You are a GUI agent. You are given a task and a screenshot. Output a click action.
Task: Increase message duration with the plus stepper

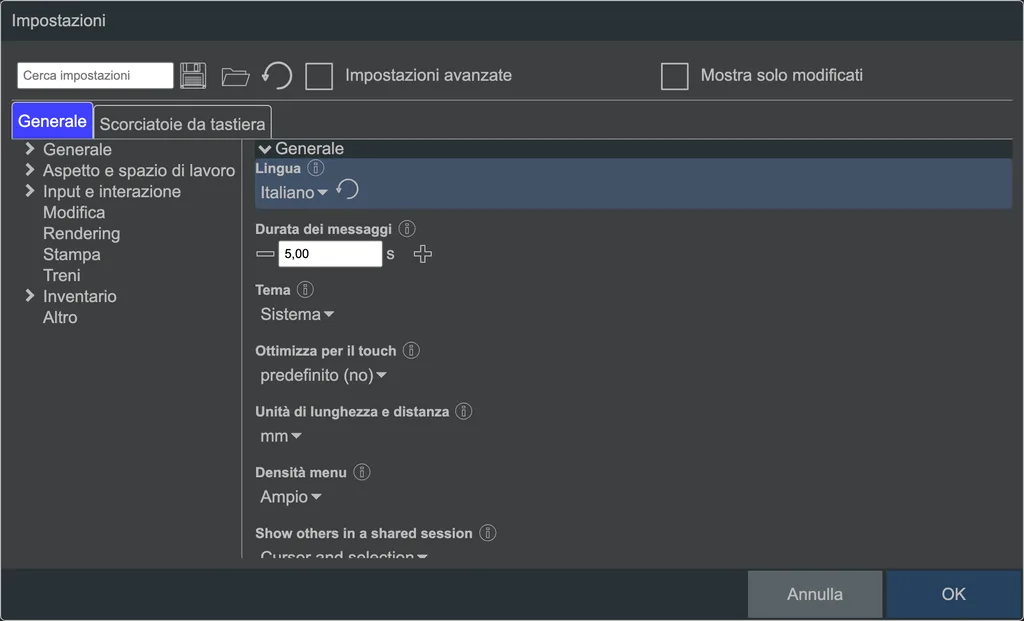pyautogui.click(x=423, y=254)
